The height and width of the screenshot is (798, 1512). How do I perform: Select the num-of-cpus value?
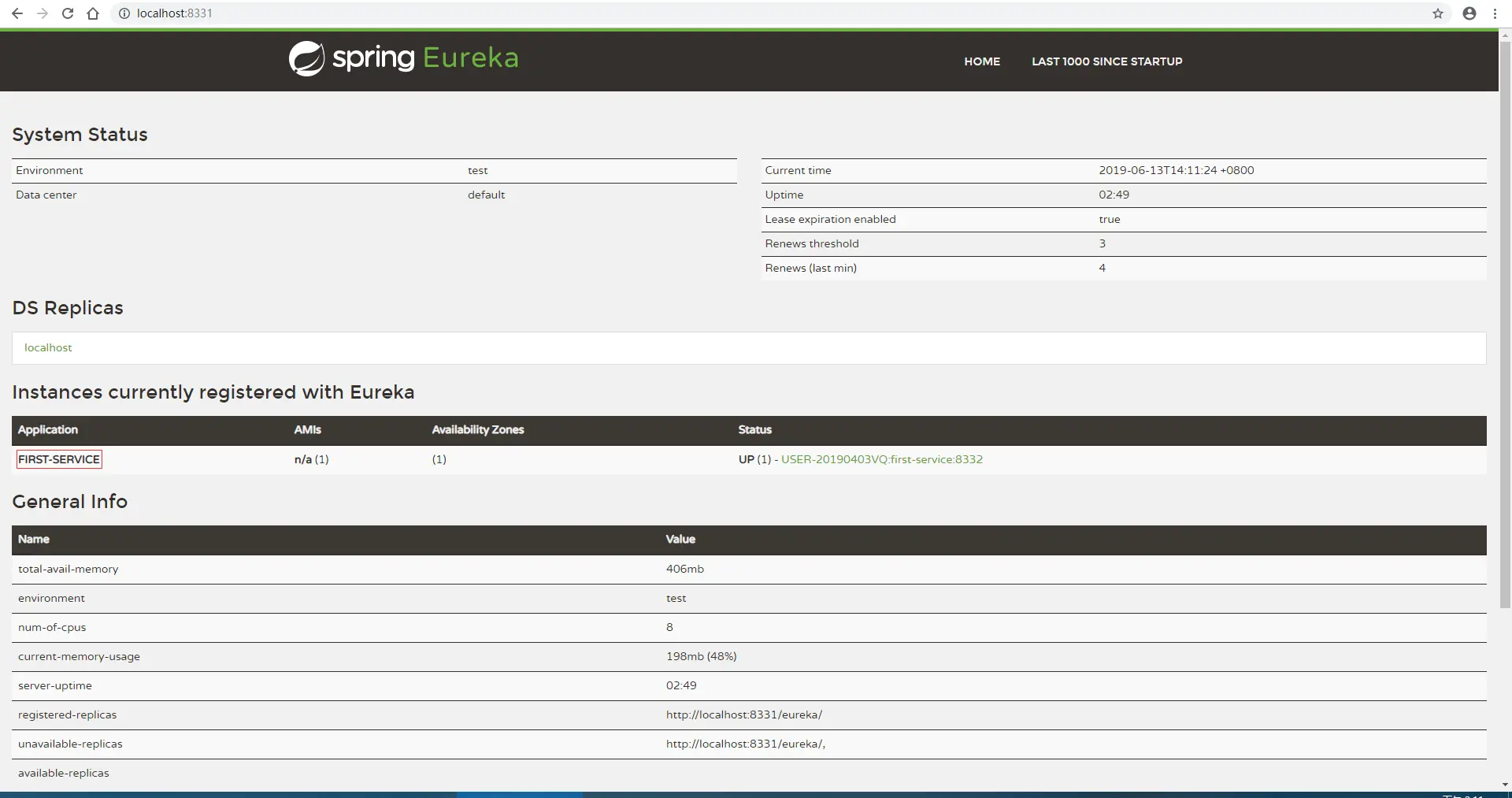pyautogui.click(x=669, y=627)
